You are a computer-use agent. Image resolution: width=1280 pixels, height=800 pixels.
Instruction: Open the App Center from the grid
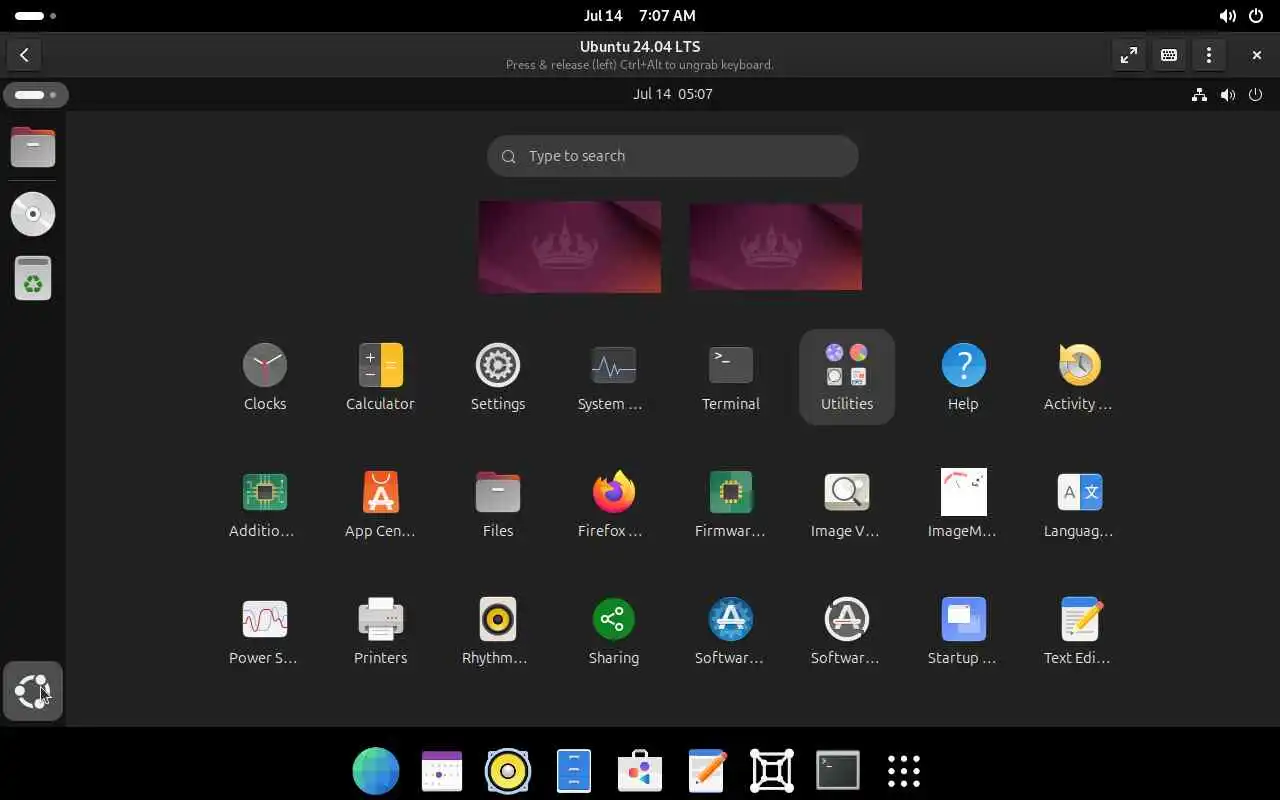[380, 504]
